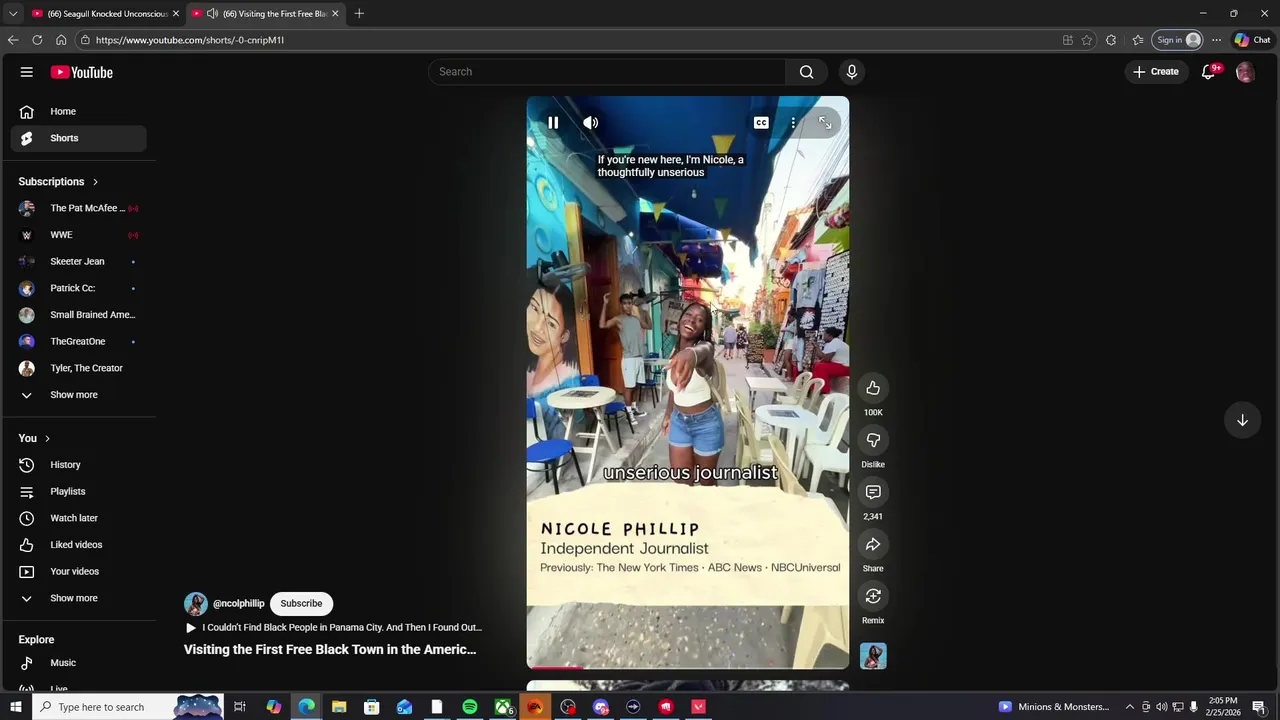This screenshot has height=720, width=1280.
Task: Like this Short with thumbs up
Action: 873,388
